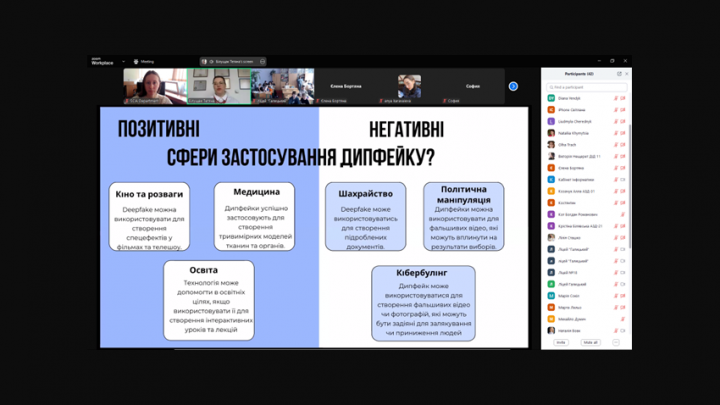Select the thumbnail with girl looking down

click(409, 86)
